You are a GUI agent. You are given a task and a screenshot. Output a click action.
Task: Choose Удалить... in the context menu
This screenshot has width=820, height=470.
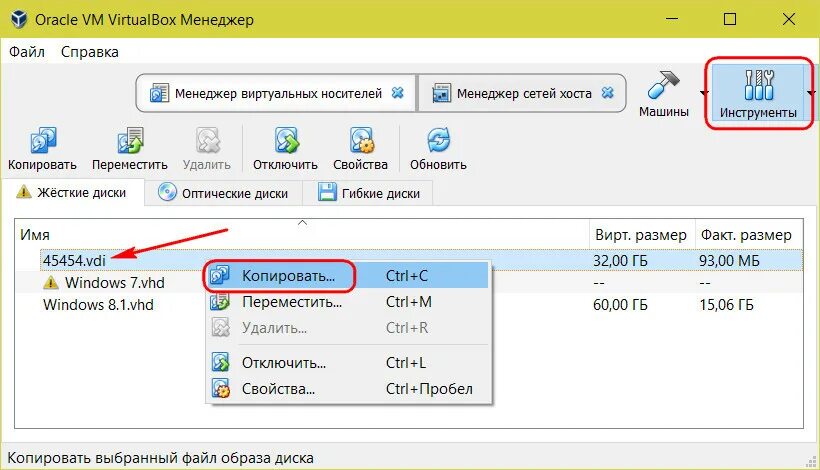tap(348, 328)
